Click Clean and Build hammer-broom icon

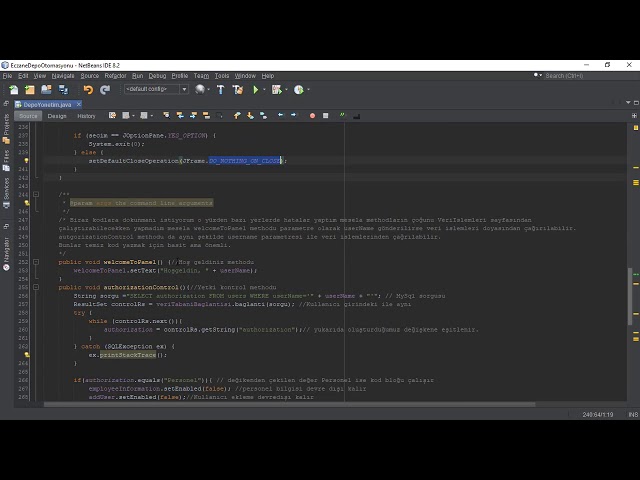click(238, 89)
